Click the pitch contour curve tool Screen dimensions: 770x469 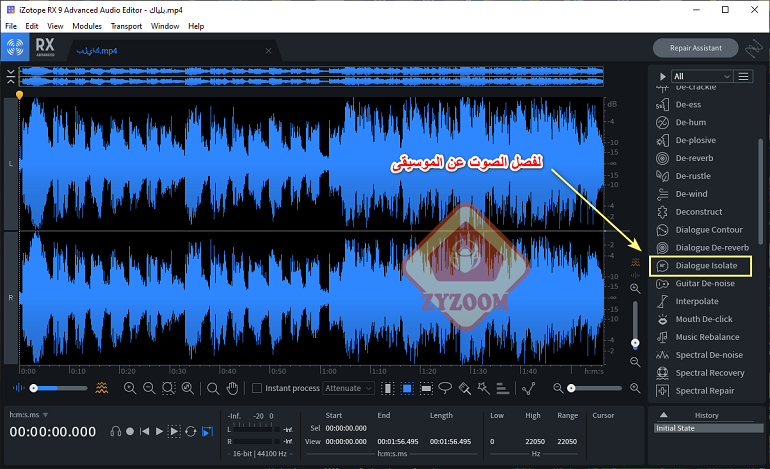click(528, 388)
